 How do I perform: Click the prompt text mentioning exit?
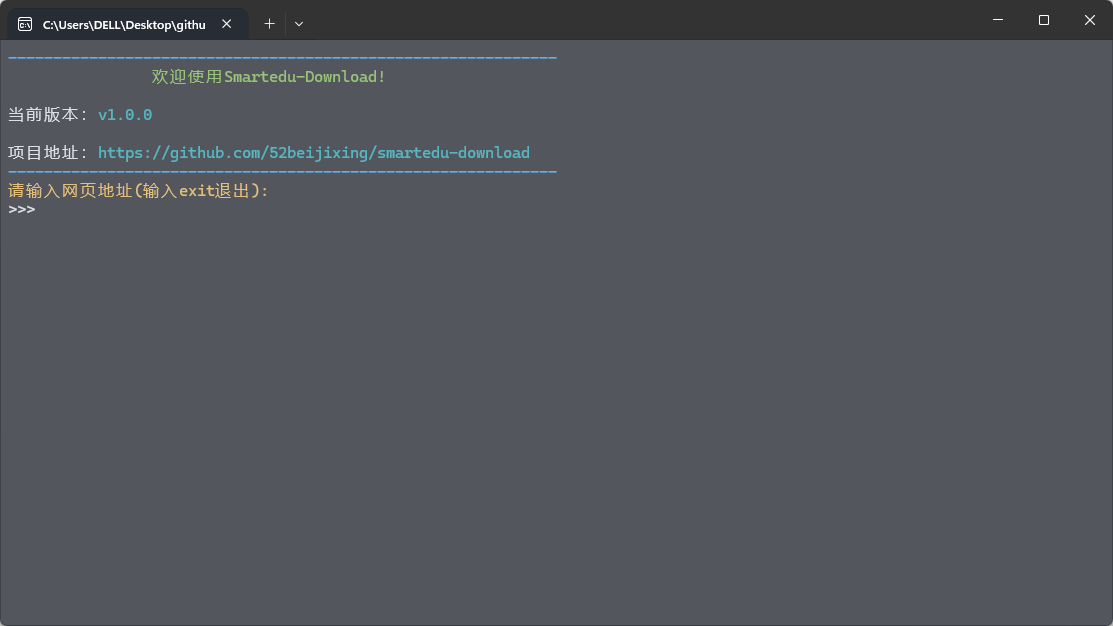click(x=138, y=191)
